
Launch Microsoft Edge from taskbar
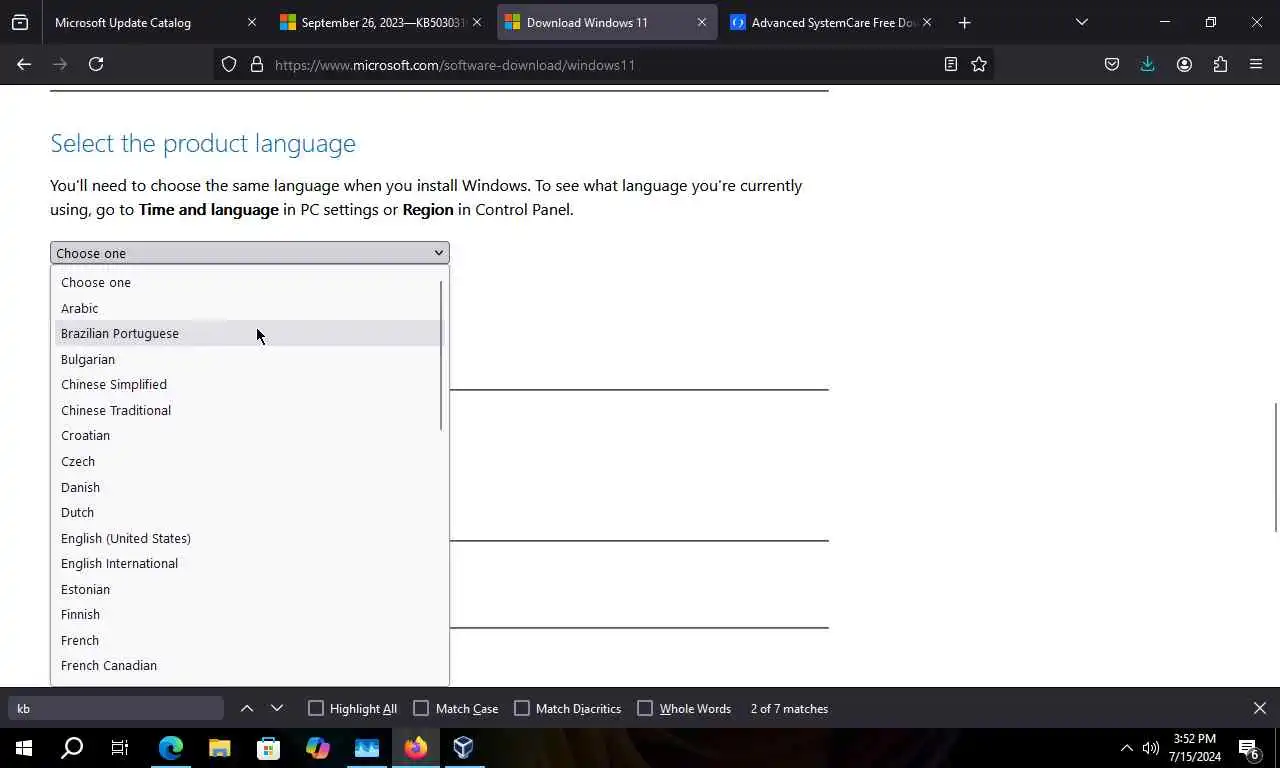(x=171, y=747)
